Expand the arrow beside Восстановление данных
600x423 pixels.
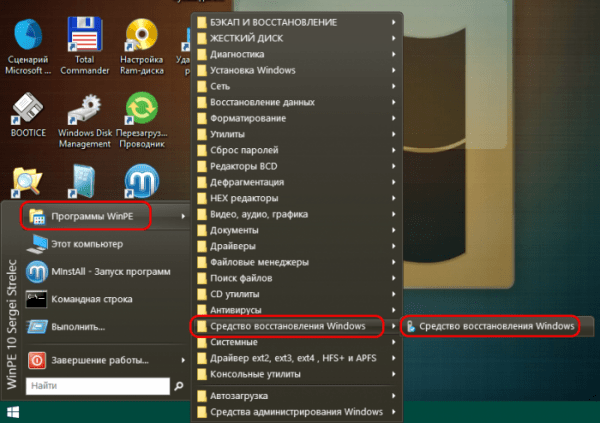[393, 102]
